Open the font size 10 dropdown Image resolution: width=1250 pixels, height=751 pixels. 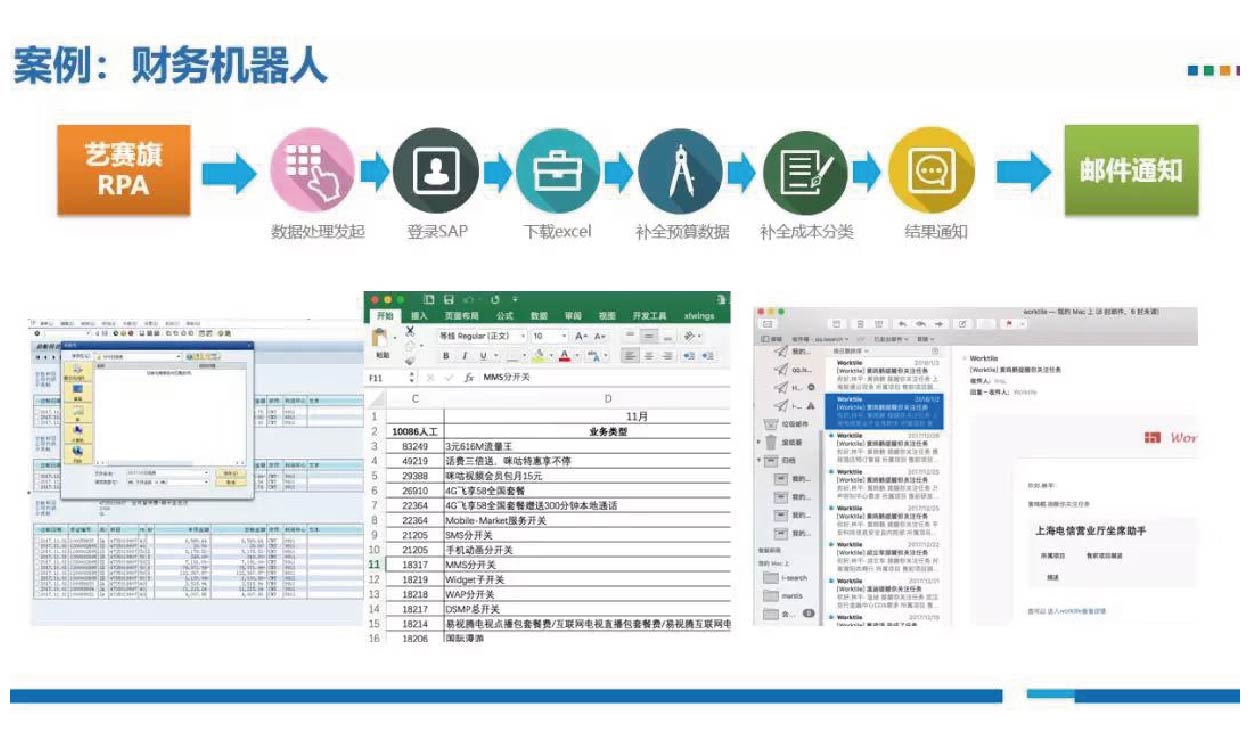[x=549, y=337]
